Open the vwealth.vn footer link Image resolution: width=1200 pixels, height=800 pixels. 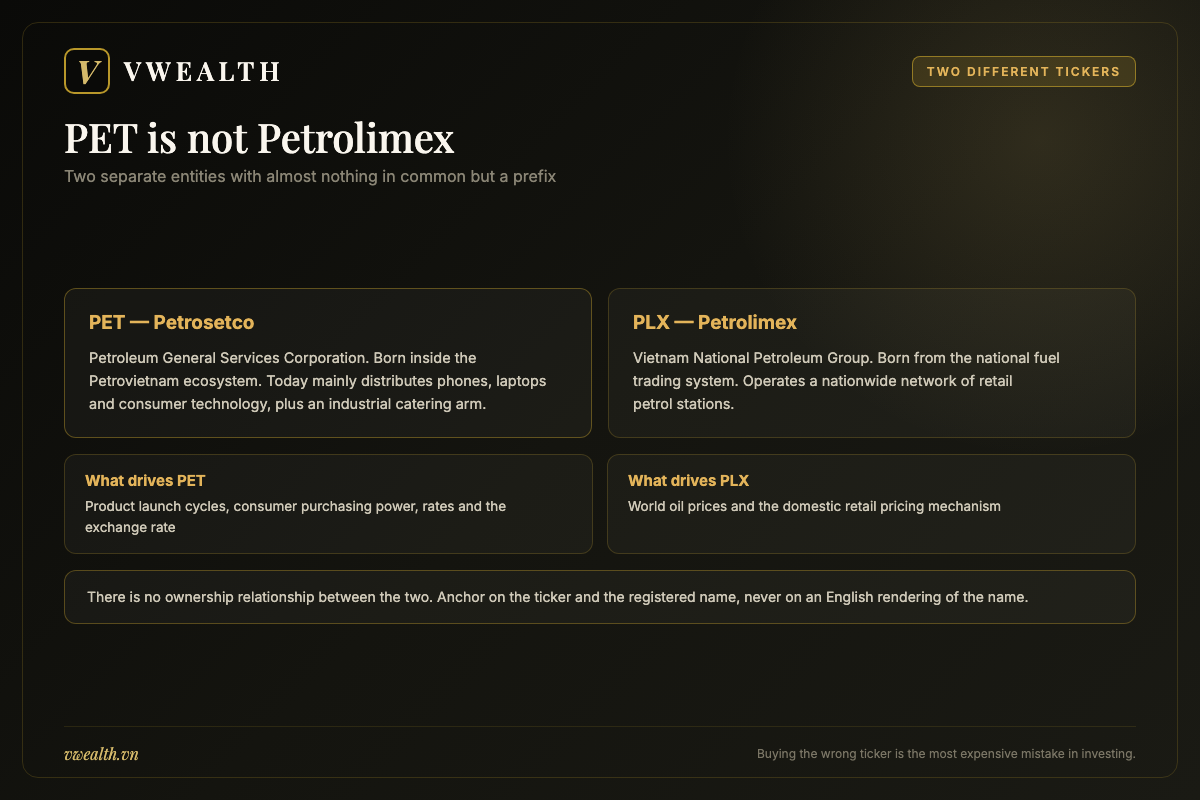[101, 754]
